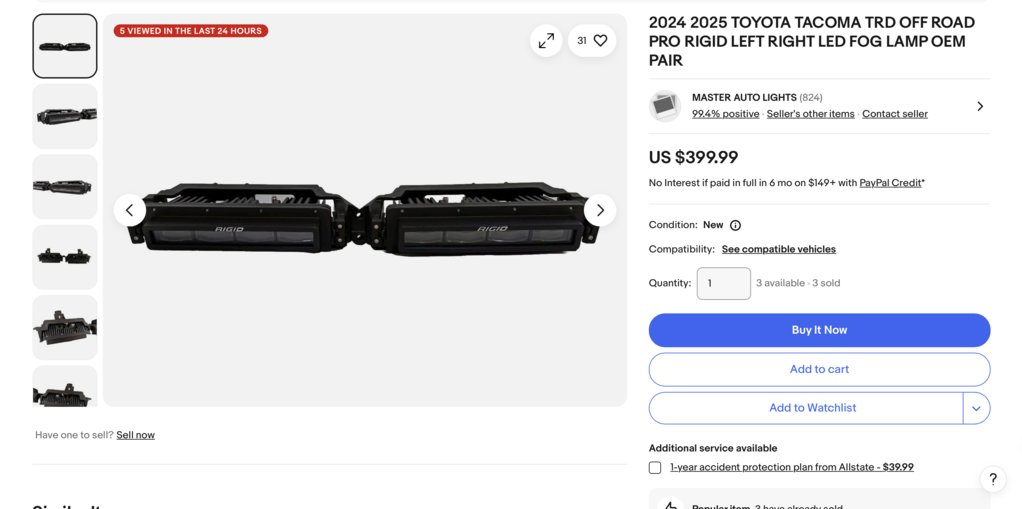Click the Quantity input field
This screenshot has height=509, width=1022.
(723, 284)
